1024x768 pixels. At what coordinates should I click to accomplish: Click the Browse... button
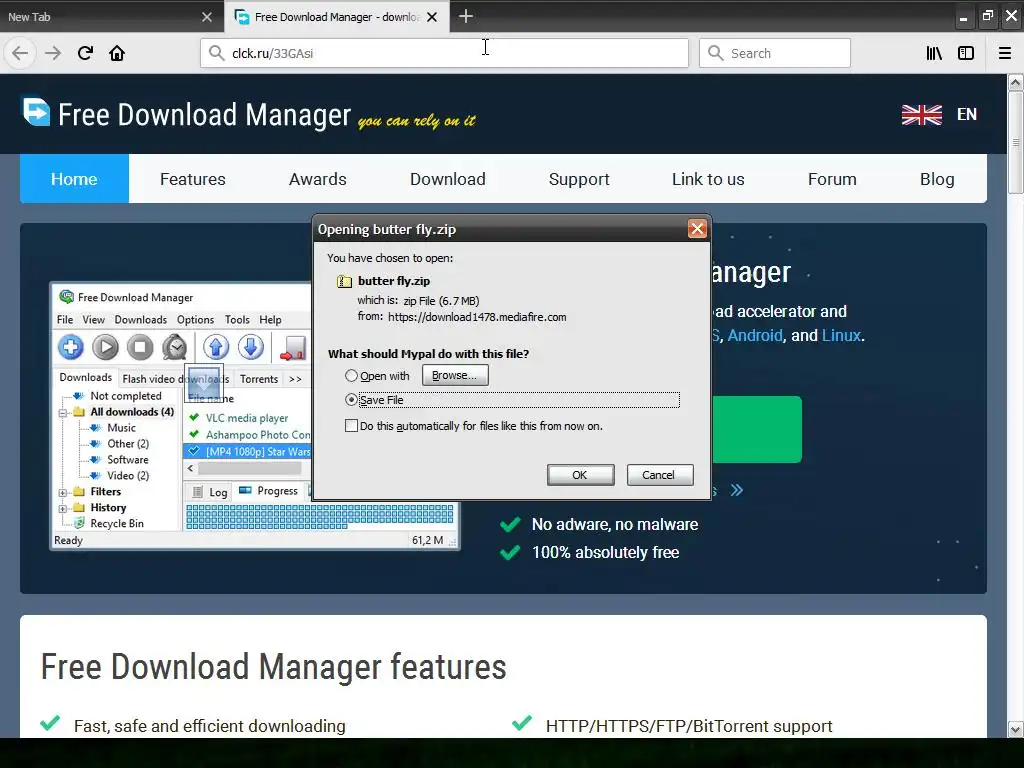pyautogui.click(x=455, y=376)
